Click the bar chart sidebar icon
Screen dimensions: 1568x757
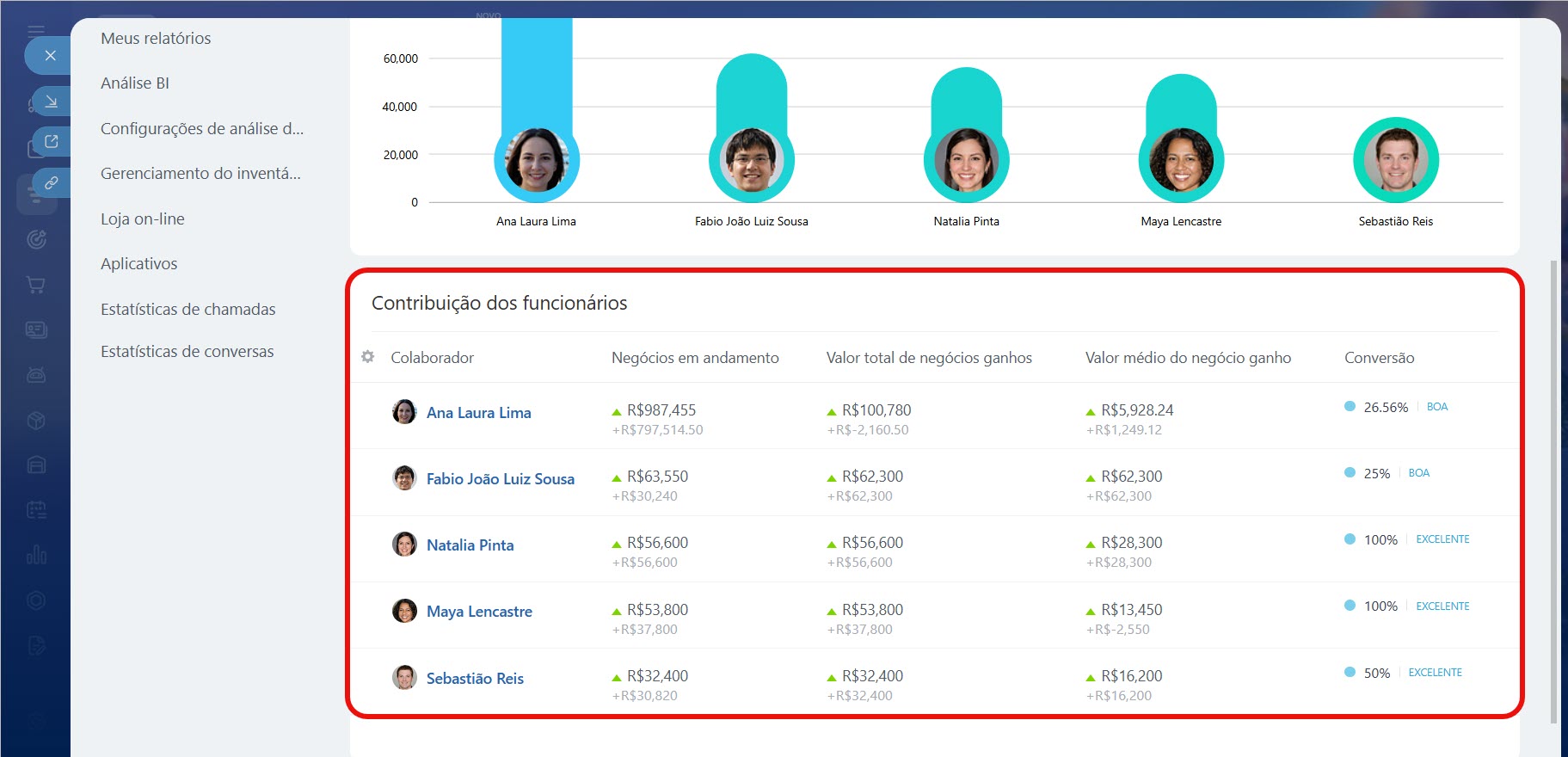[36, 555]
